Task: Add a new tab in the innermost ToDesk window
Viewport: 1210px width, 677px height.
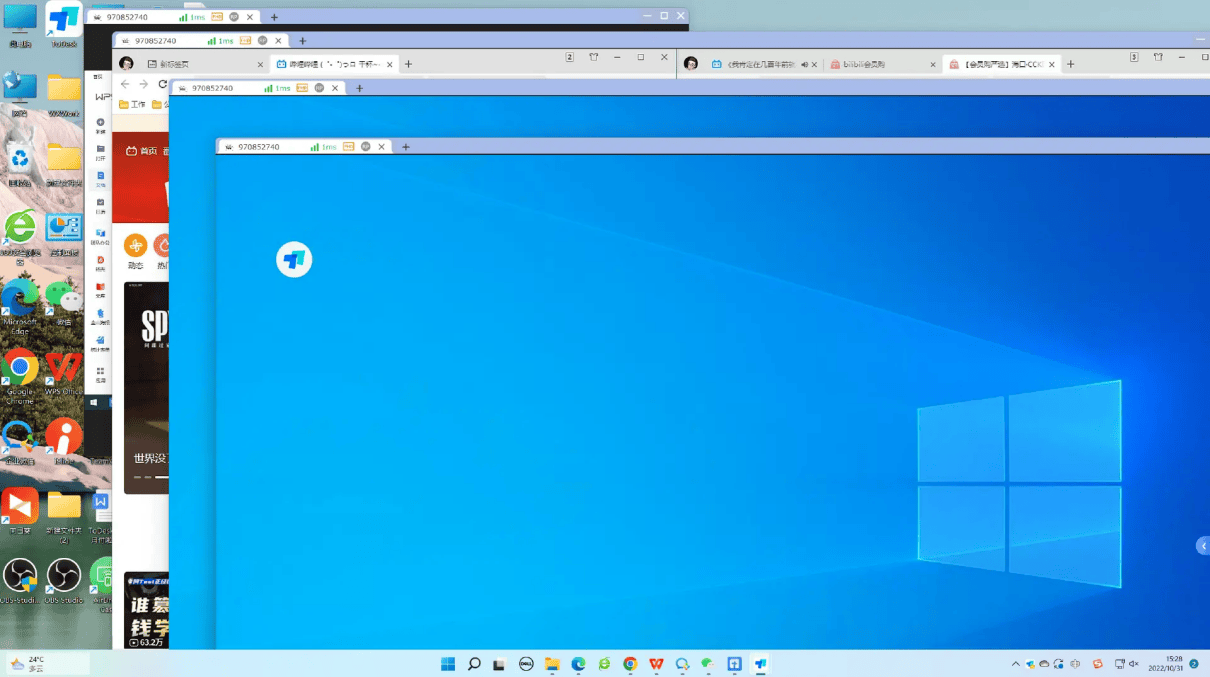Action: point(406,147)
